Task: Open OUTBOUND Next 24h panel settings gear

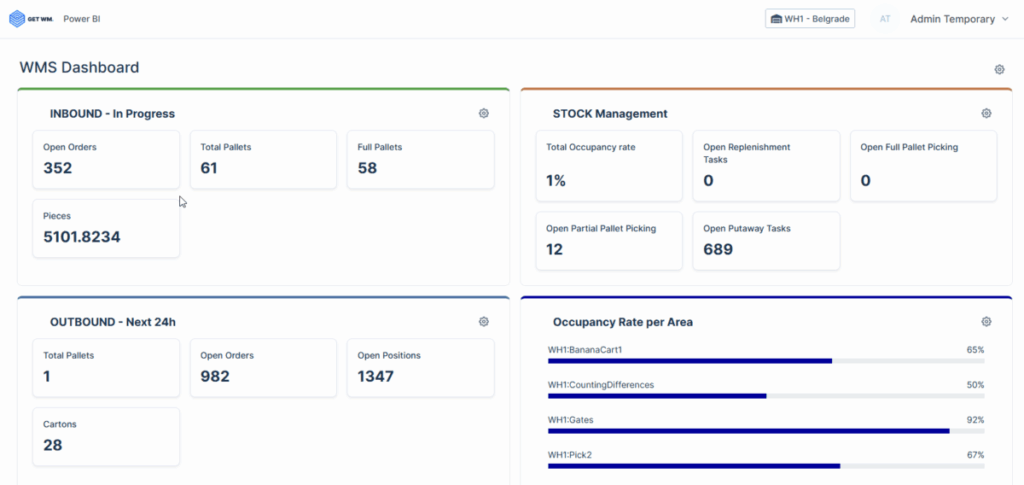Action: (483, 321)
